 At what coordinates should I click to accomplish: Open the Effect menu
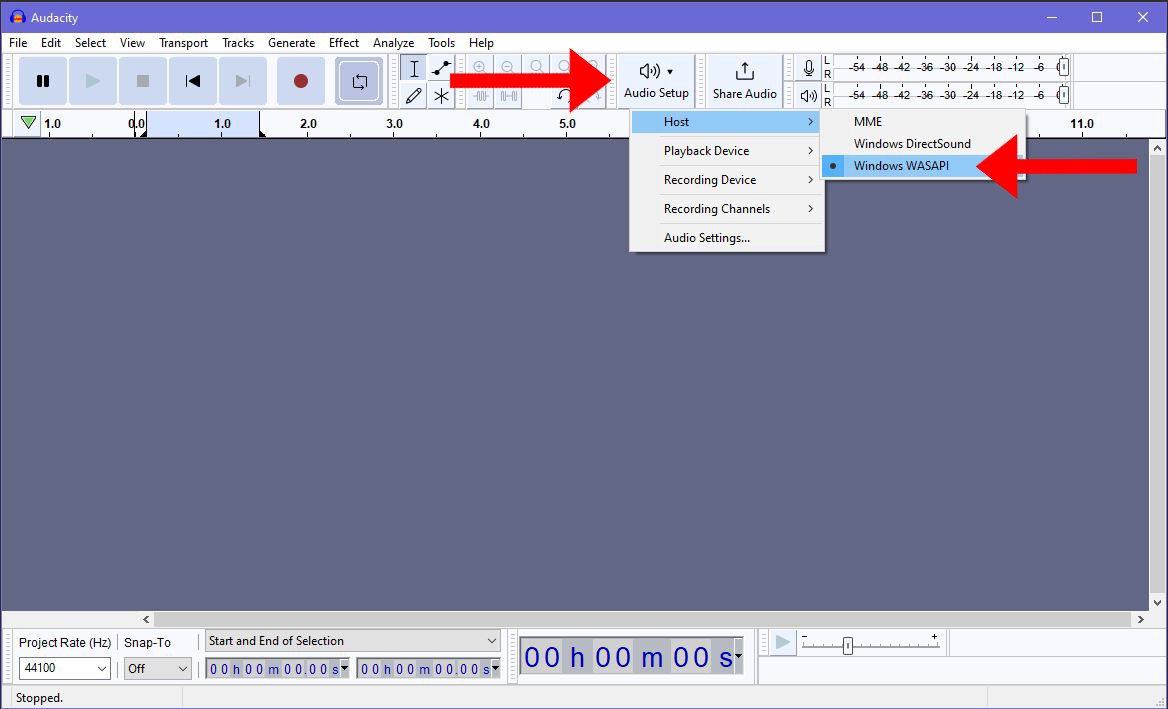[x=343, y=42]
